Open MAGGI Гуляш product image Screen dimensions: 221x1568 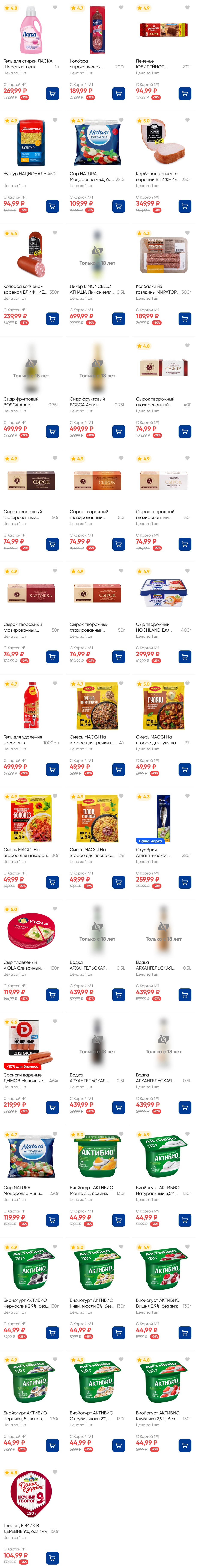tap(163, 706)
